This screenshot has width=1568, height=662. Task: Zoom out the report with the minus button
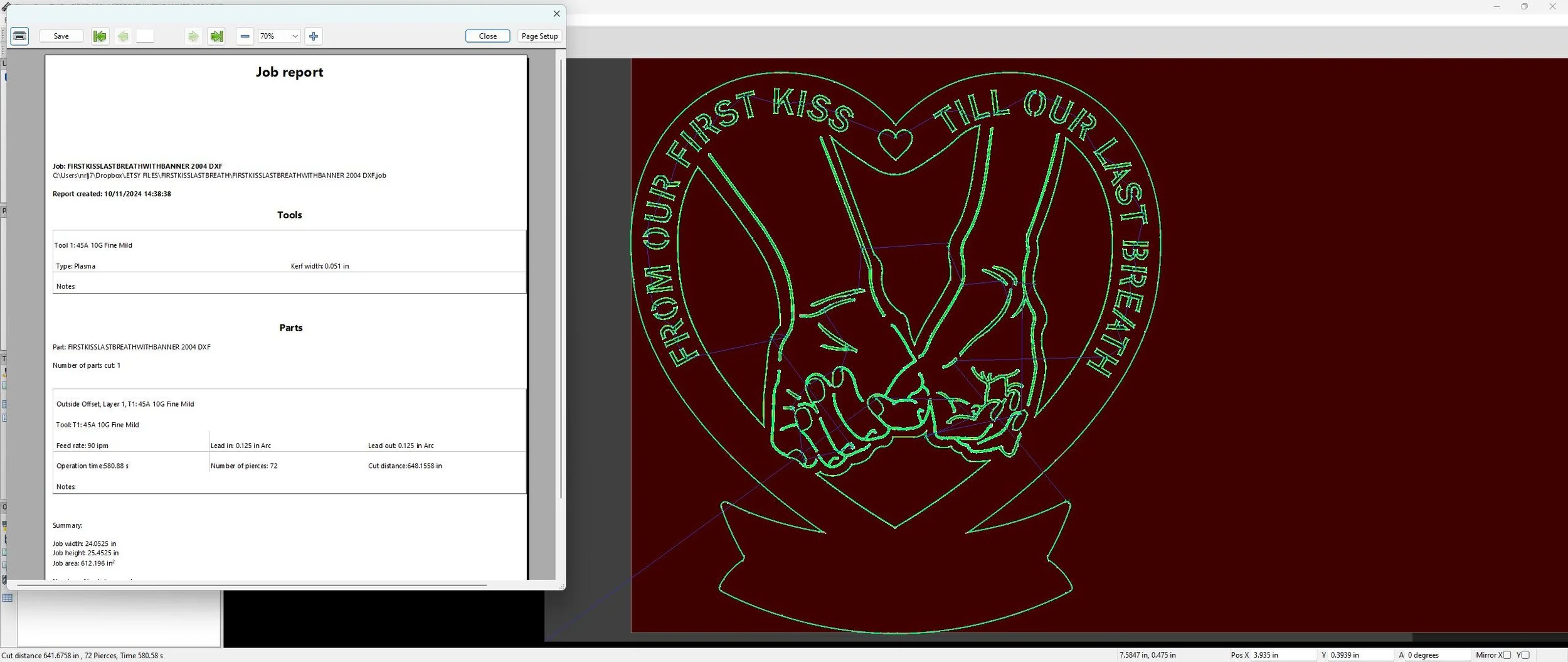coord(245,36)
